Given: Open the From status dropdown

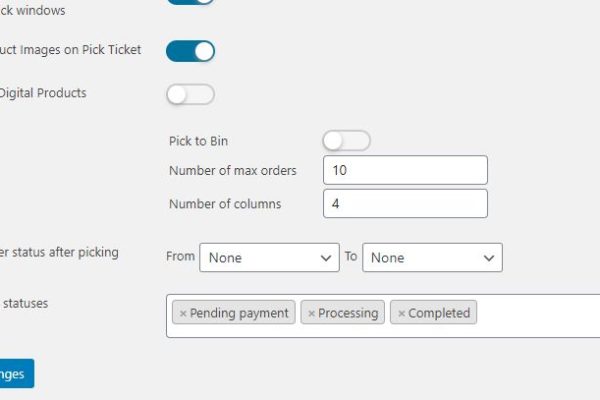Looking at the screenshot, I should [269, 257].
